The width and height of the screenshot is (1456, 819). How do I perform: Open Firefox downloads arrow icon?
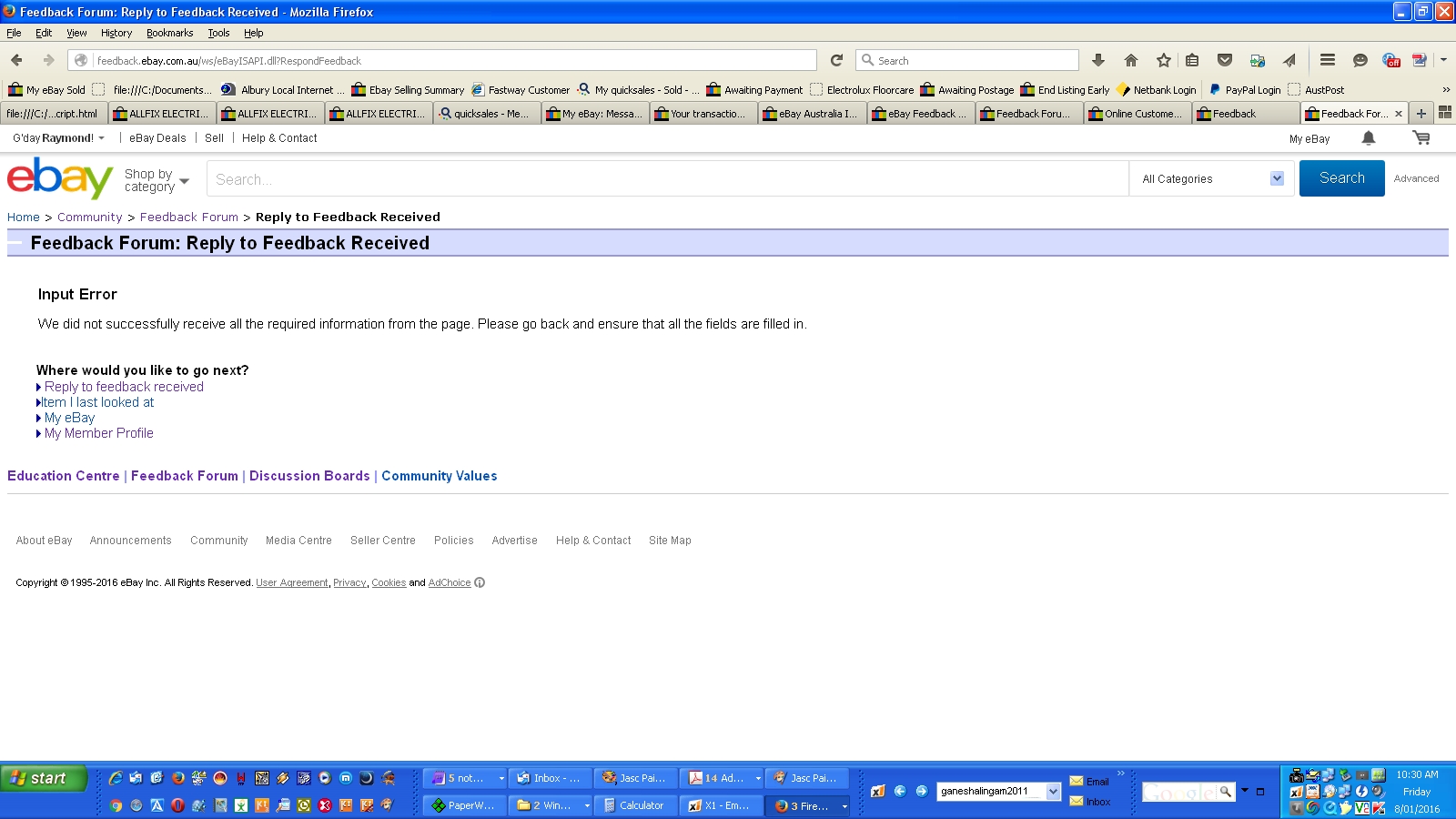pyautogui.click(x=1098, y=60)
